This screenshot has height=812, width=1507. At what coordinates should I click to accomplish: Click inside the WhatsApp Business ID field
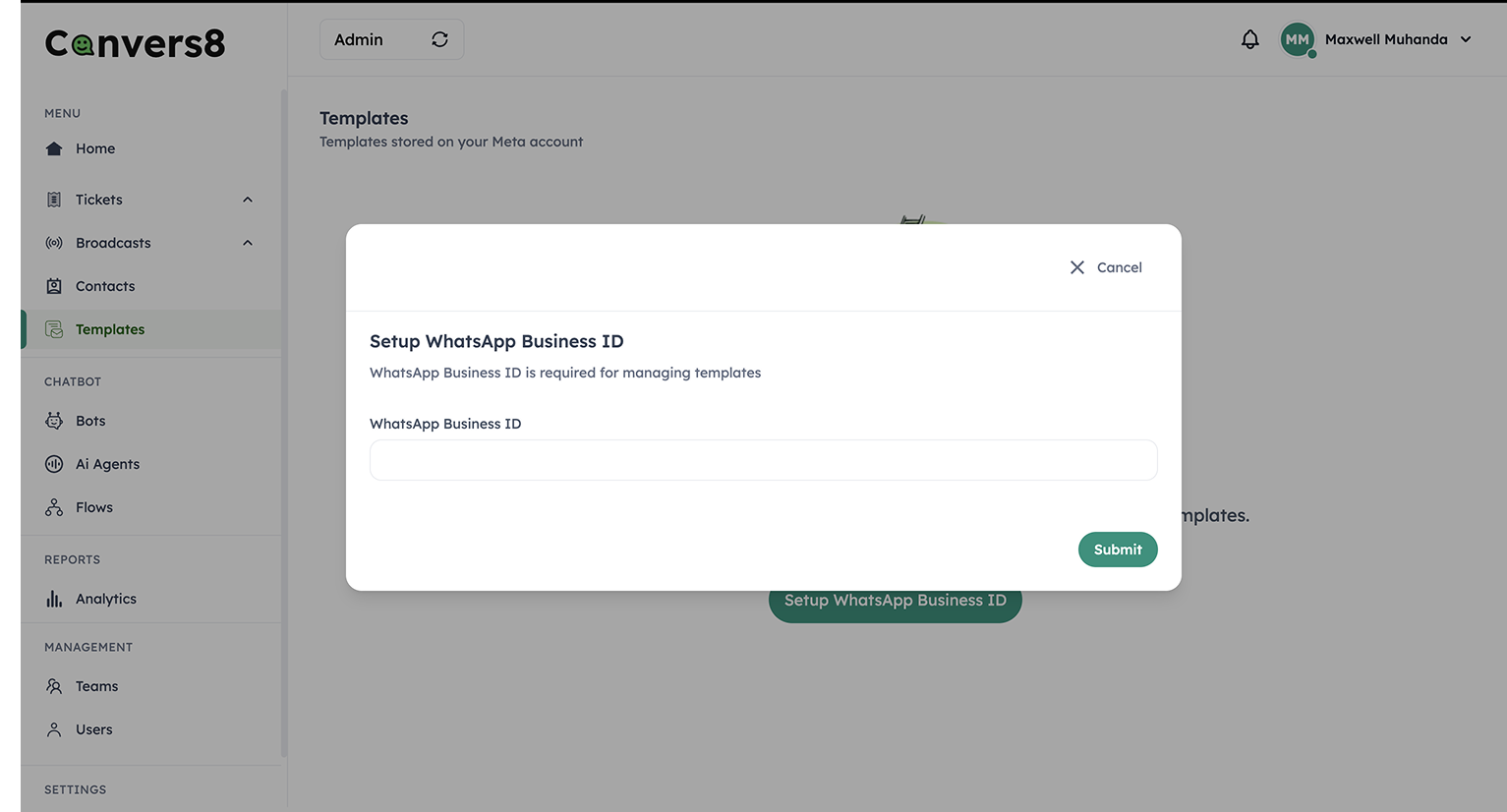coord(763,459)
